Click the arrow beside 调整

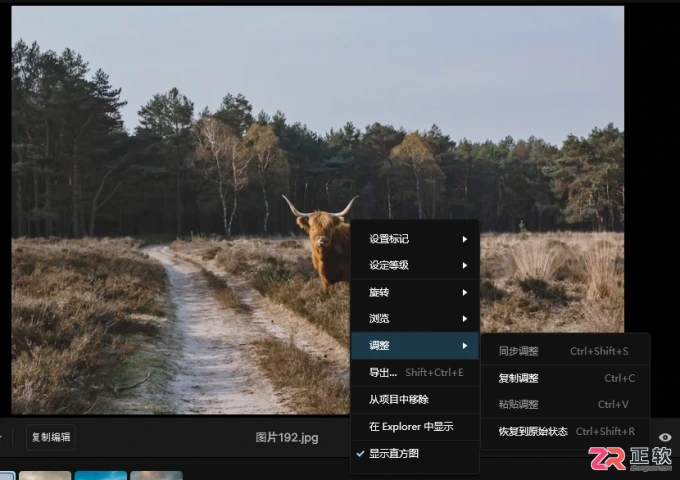pos(464,346)
